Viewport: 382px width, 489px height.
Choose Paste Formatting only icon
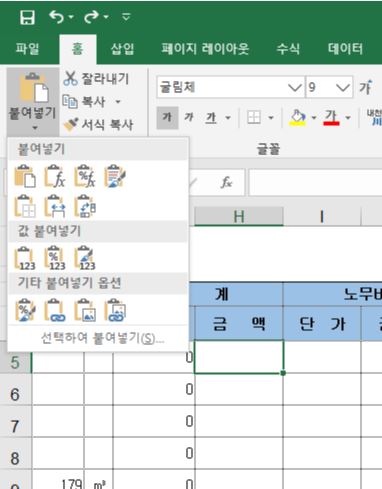coord(25,310)
